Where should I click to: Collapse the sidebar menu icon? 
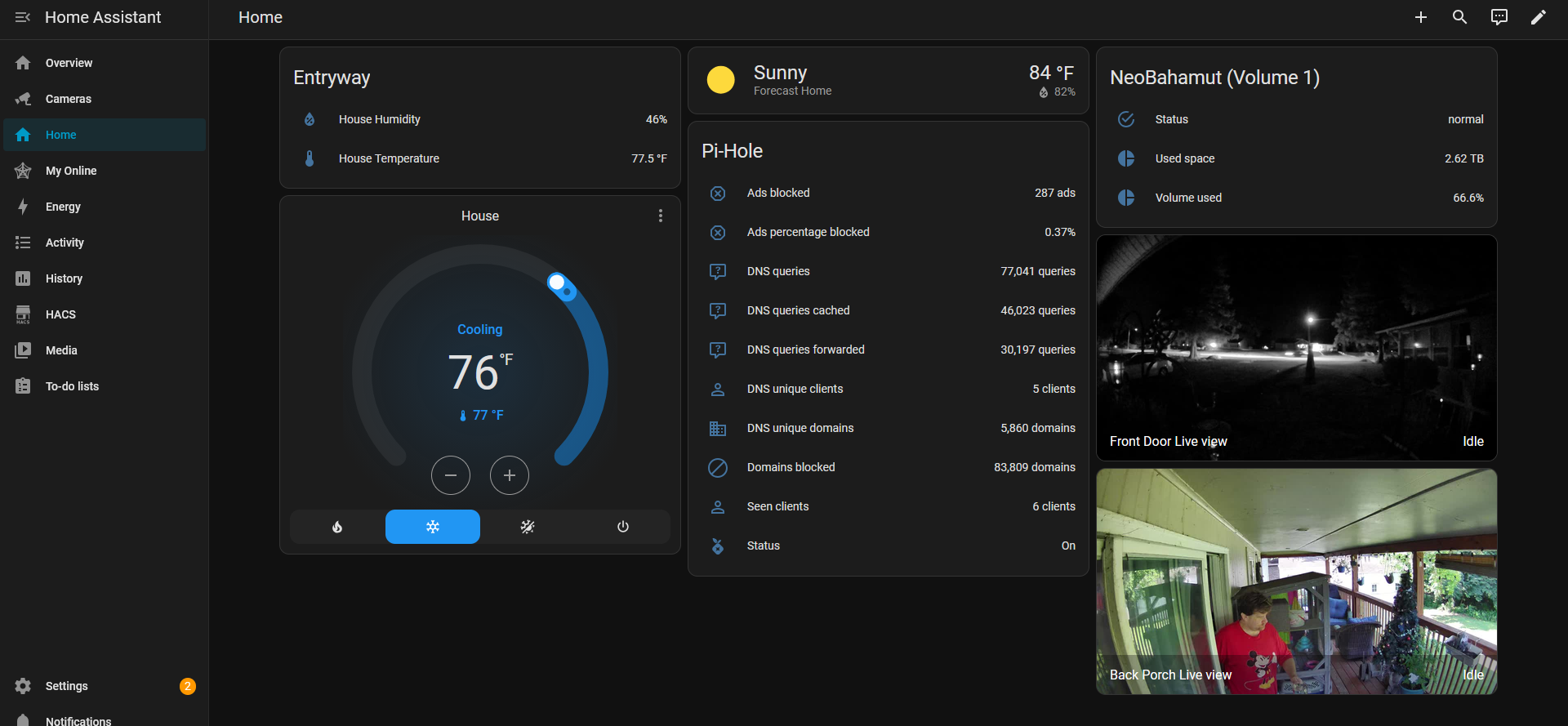pyautogui.click(x=23, y=17)
